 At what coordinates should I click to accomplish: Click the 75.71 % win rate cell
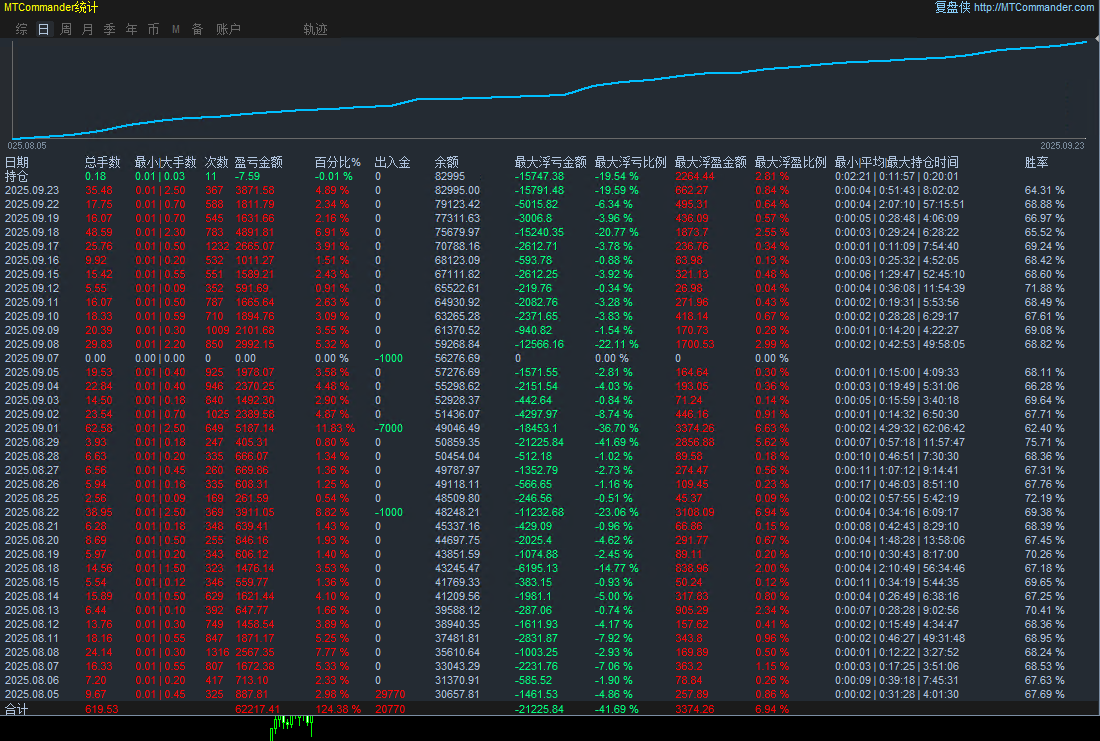coord(1045,442)
